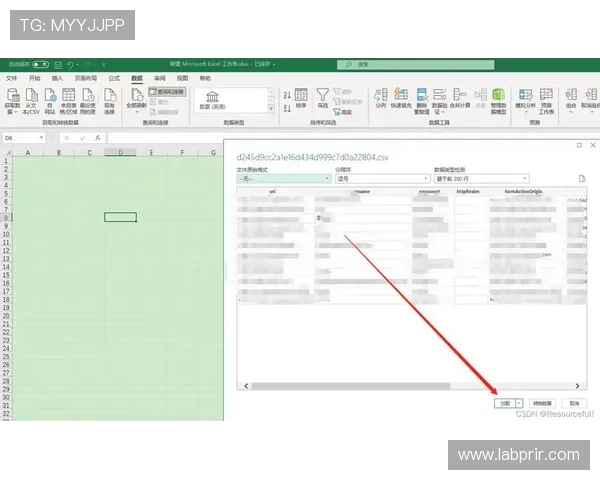
Task: Click the 删除重复值 (Remove Duplicates) icon
Action: click(422, 97)
